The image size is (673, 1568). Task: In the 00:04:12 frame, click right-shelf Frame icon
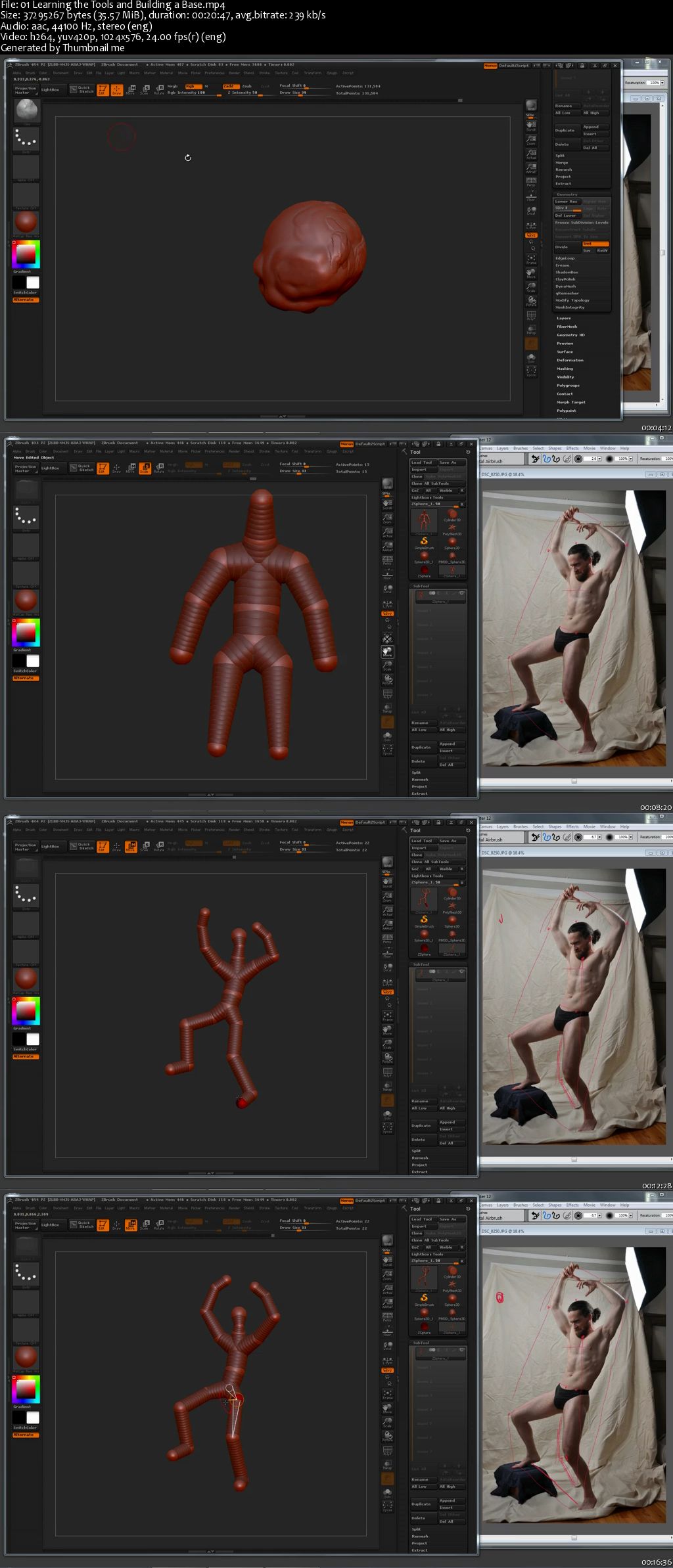(531, 258)
